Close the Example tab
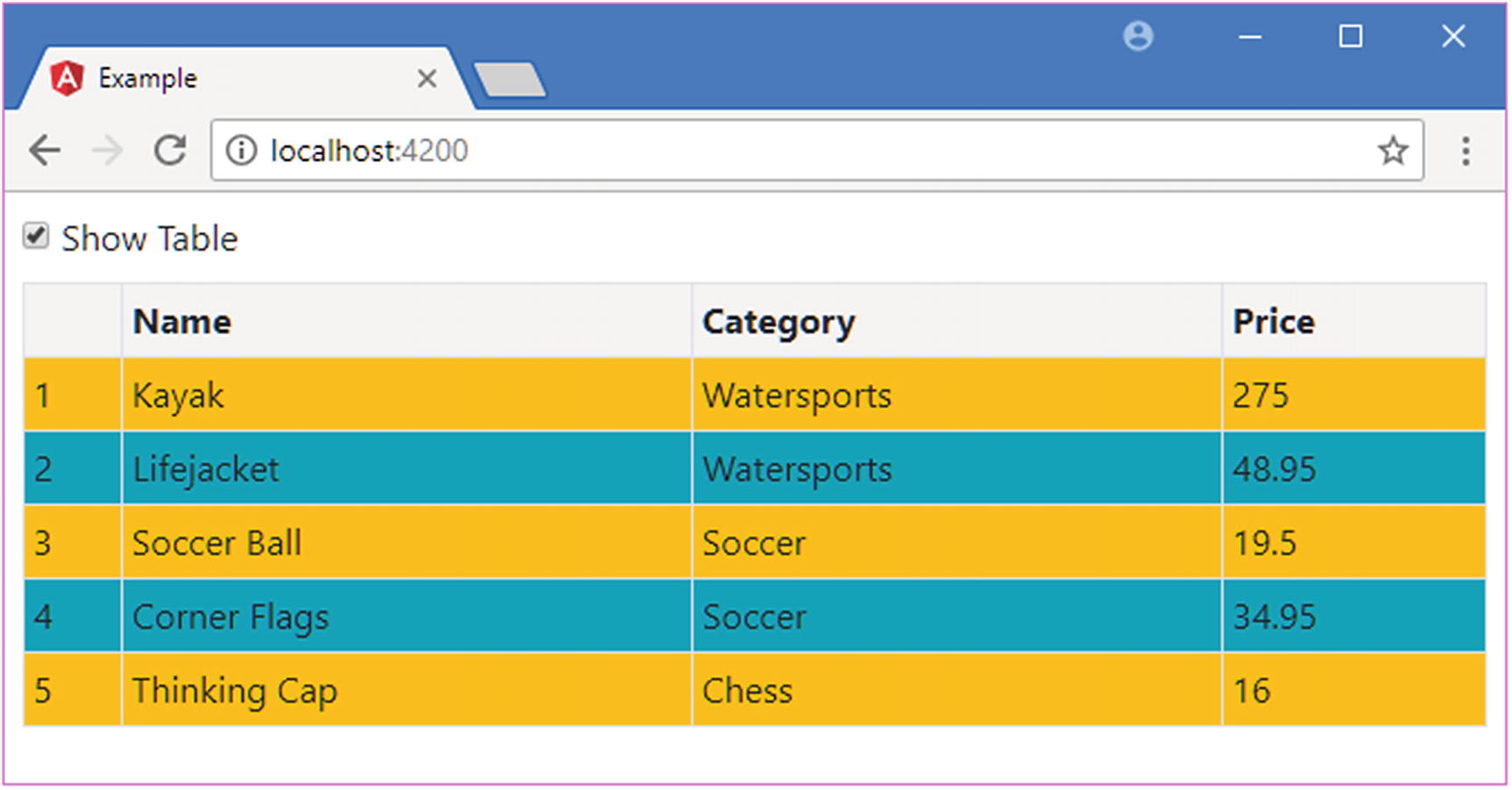 pyautogui.click(x=427, y=79)
